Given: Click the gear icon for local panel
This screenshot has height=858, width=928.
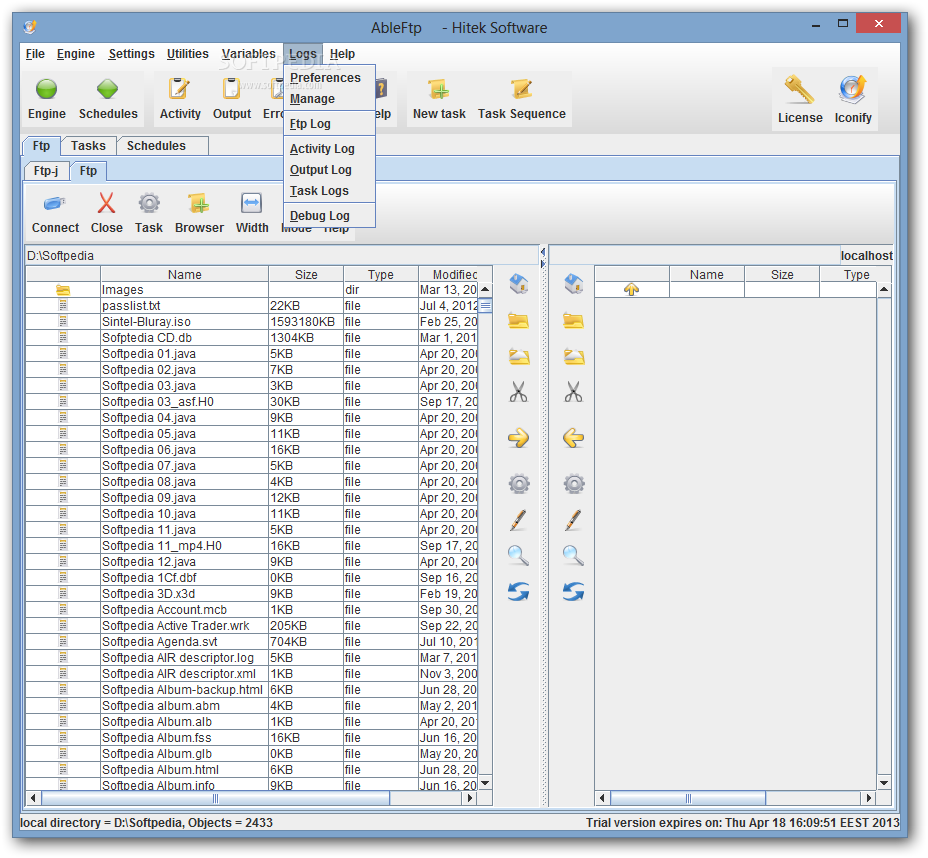Looking at the screenshot, I should point(519,484).
